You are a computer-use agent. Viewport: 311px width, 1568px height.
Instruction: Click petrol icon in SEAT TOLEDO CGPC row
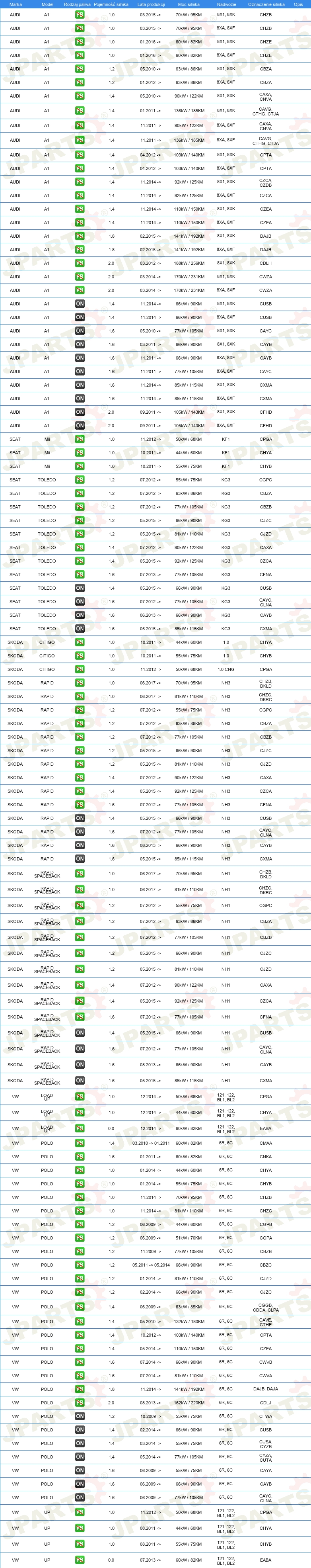(x=80, y=480)
